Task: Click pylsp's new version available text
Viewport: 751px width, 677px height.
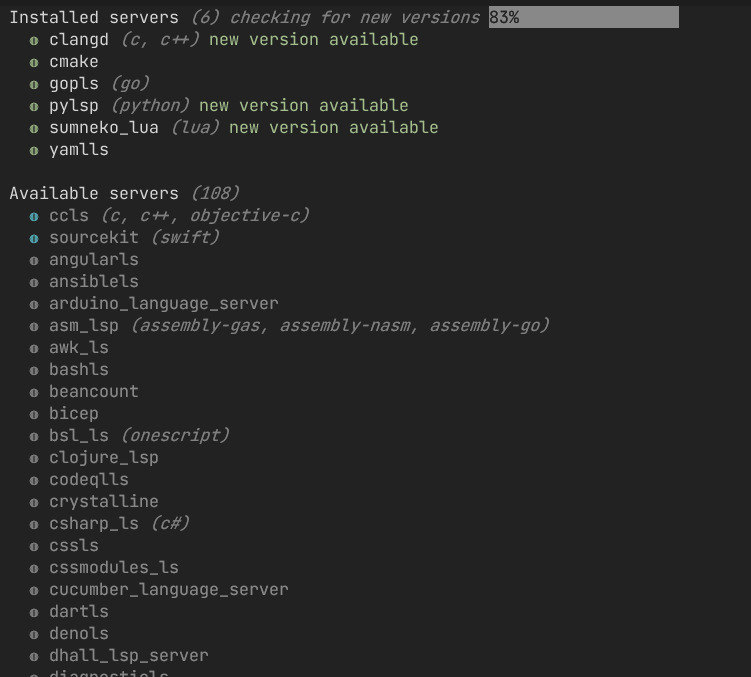Action: (x=303, y=106)
